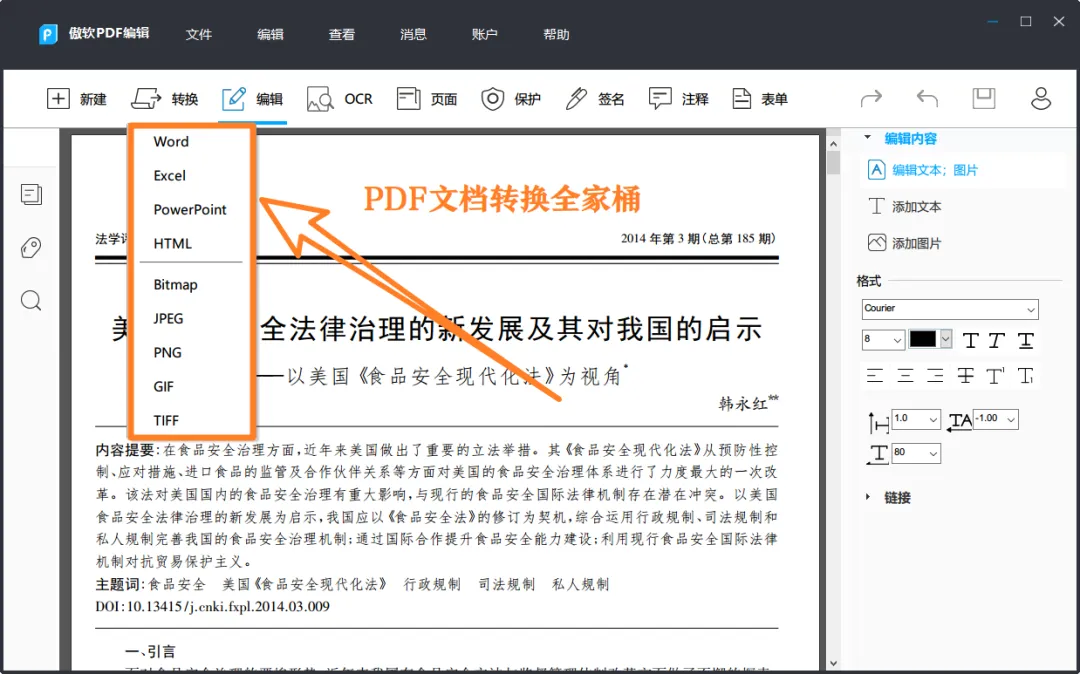This screenshot has height=674, width=1080.
Task: Open the text color dropdown arrow
Action: [946, 339]
